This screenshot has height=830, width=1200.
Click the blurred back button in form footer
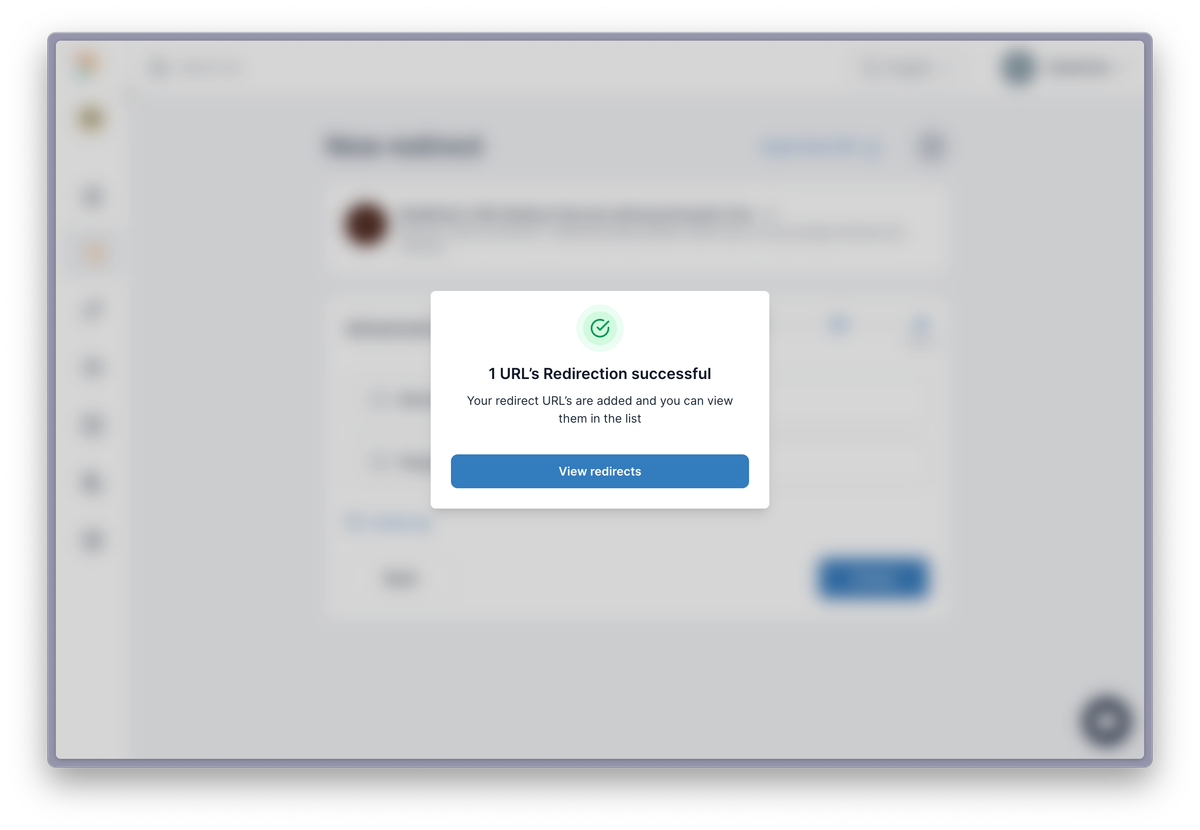[399, 578]
